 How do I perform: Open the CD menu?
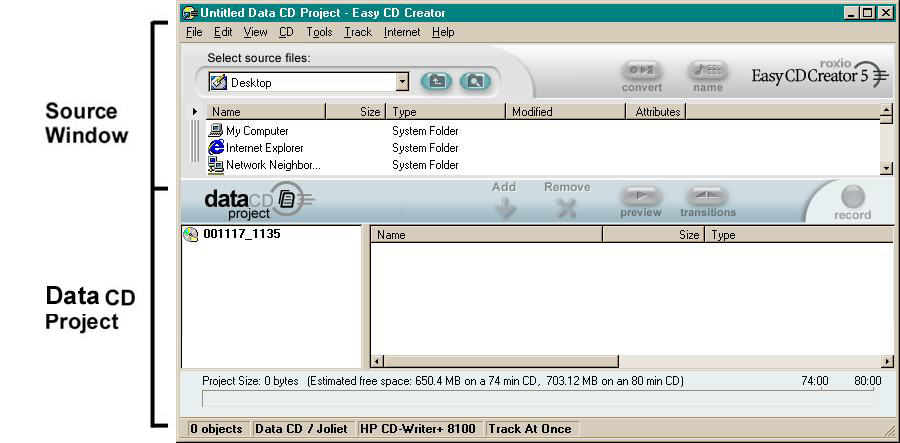[286, 32]
